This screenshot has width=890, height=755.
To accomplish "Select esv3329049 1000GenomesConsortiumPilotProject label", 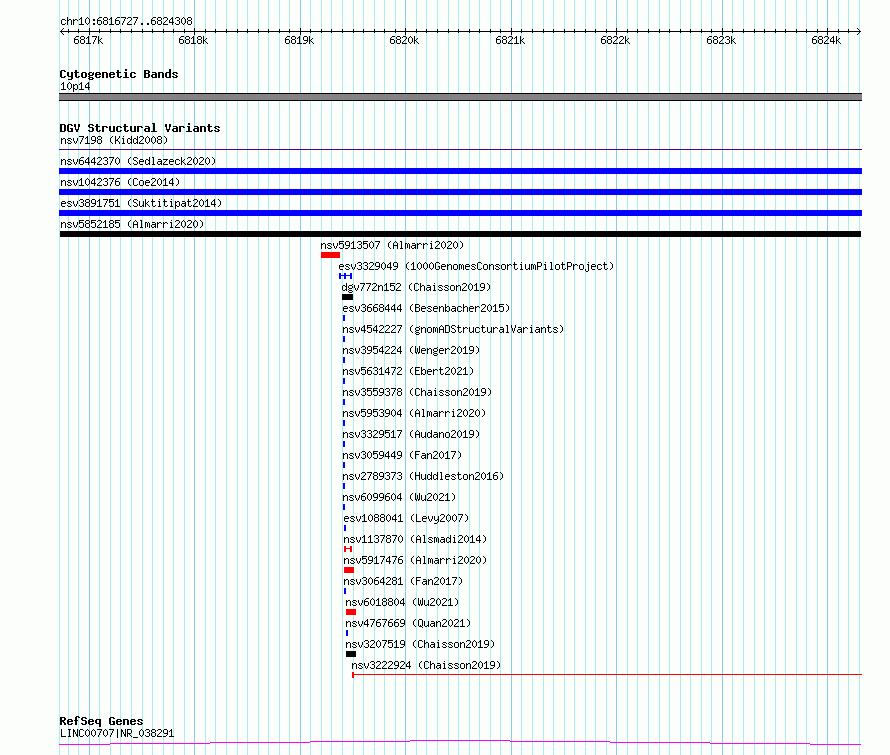I will [476, 266].
